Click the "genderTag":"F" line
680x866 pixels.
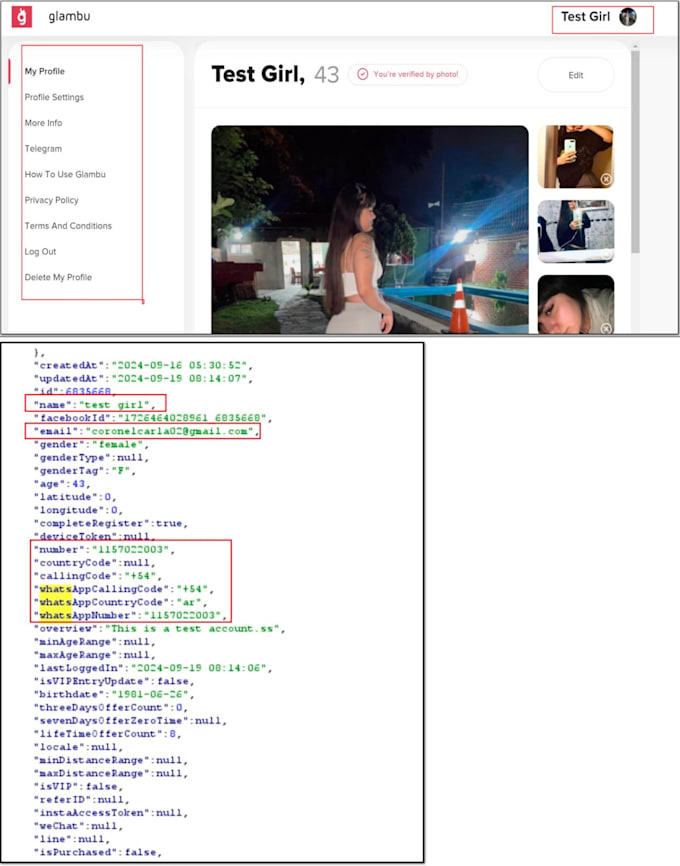coord(85,471)
